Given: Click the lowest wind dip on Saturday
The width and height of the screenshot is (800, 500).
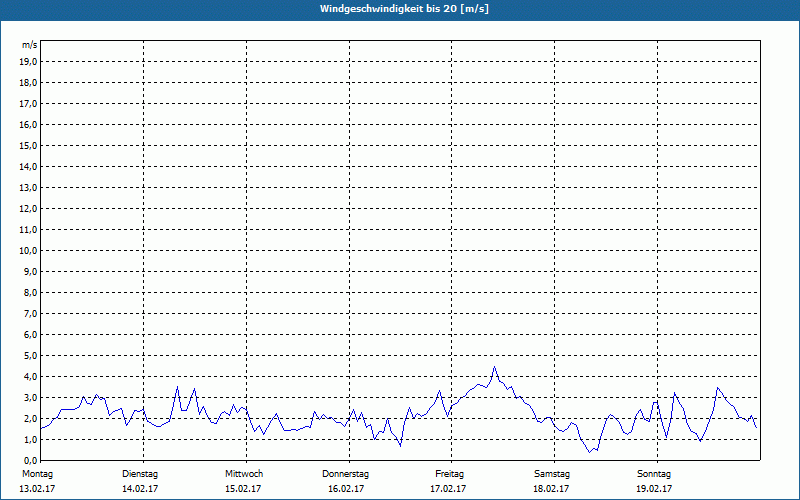Looking at the screenshot, I should (x=590, y=451).
